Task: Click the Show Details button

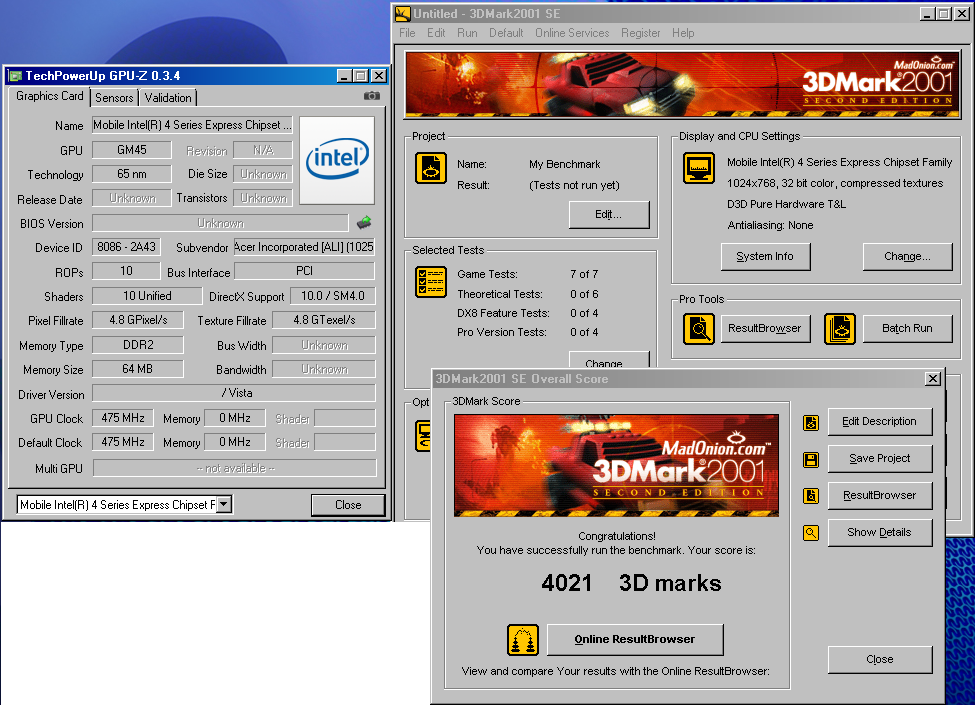Action: (x=879, y=533)
